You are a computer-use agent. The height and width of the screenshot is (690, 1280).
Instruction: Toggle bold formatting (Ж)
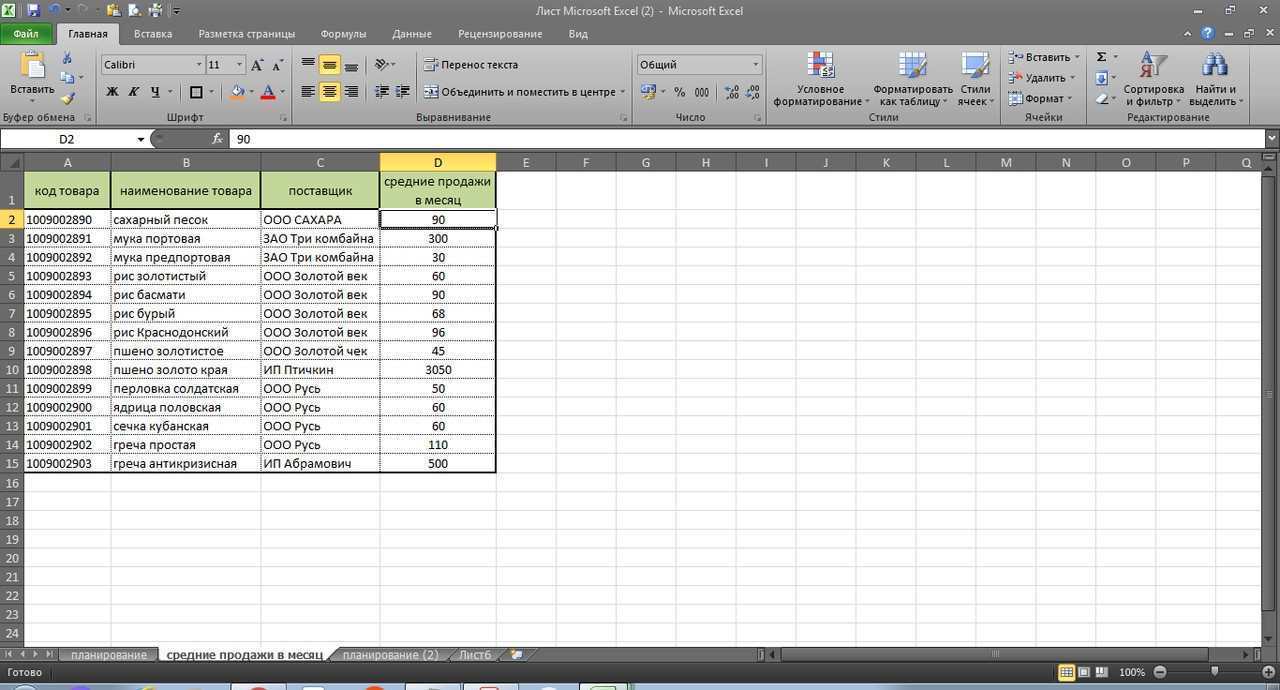(x=112, y=92)
